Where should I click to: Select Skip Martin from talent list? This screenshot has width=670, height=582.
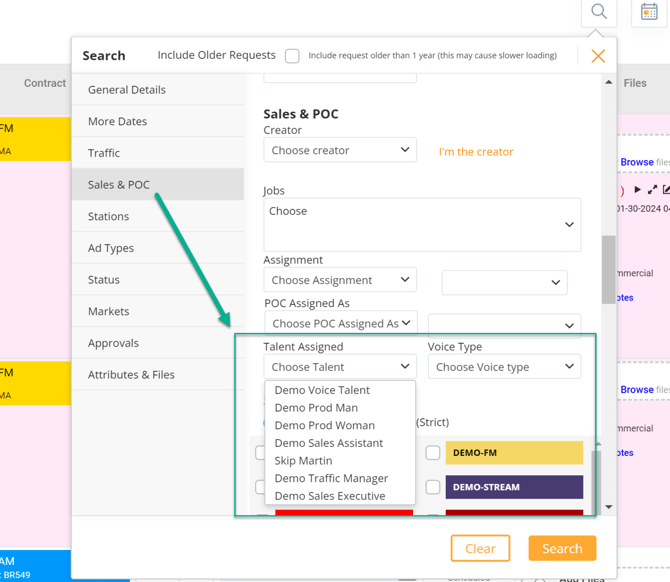click(x=340, y=461)
